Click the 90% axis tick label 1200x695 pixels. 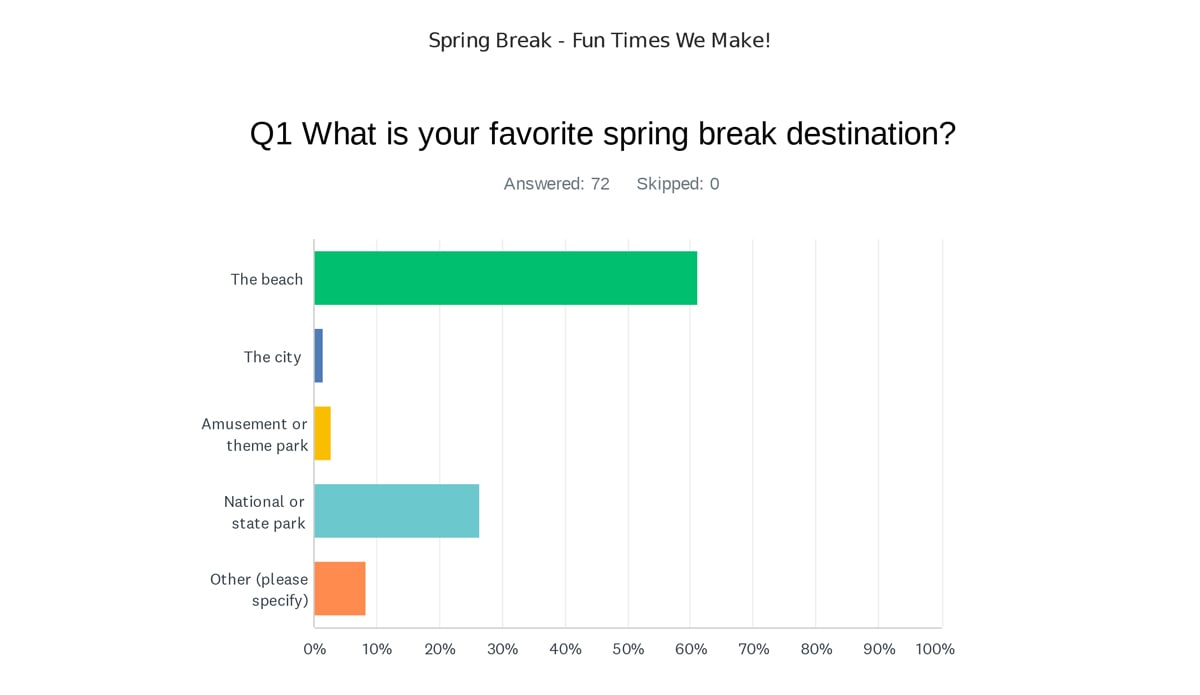tap(879, 649)
